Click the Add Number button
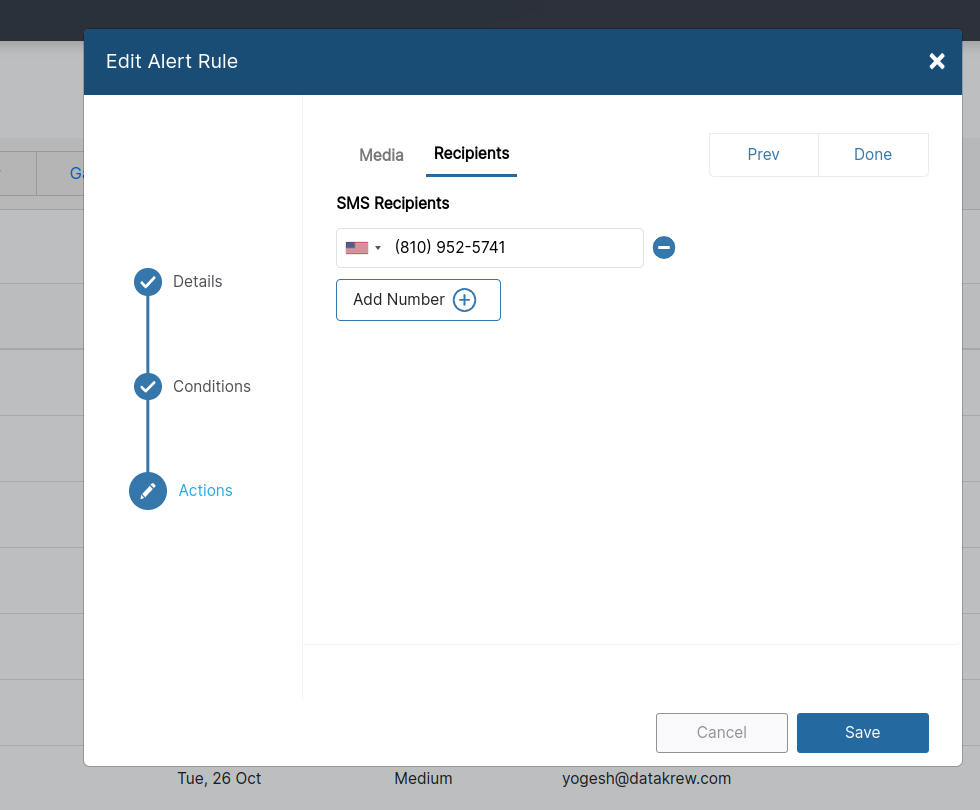The image size is (980, 810). [x=418, y=299]
